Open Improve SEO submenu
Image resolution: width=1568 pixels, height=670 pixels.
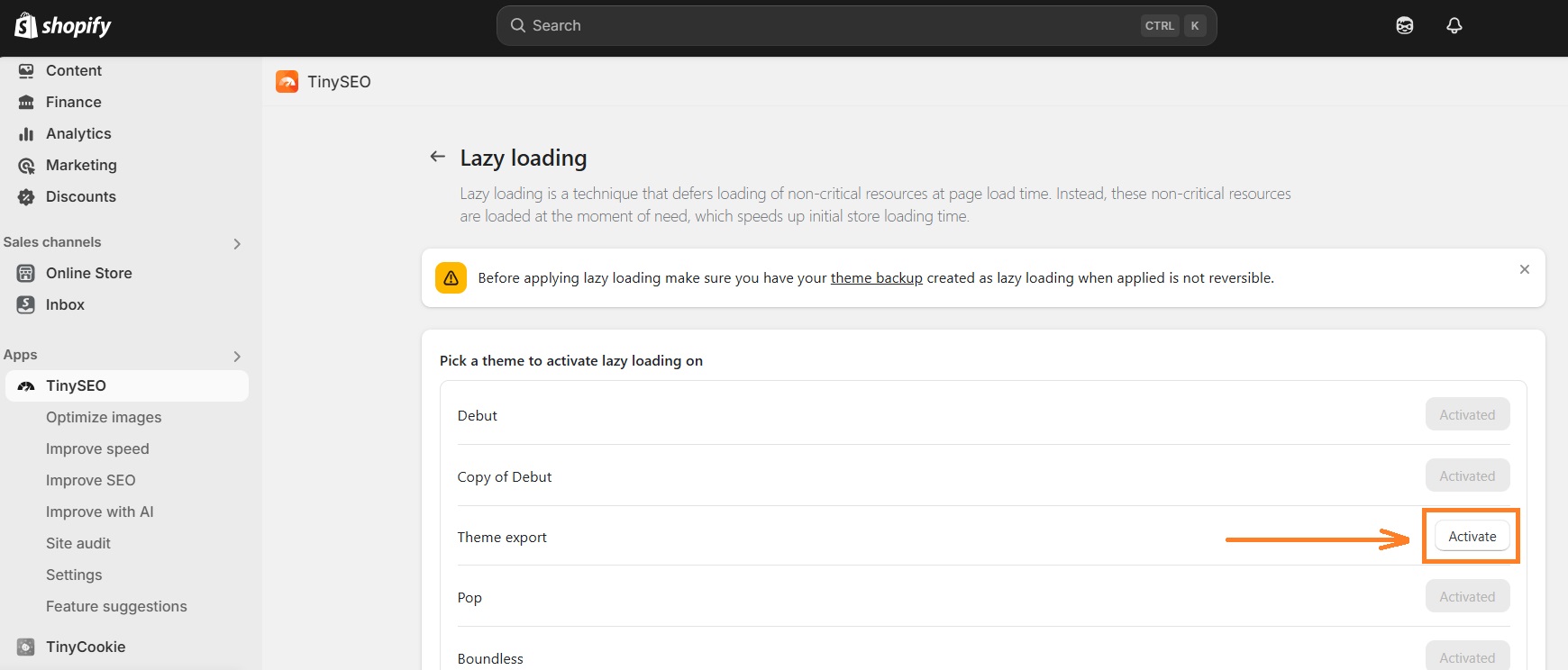(91, 480)
